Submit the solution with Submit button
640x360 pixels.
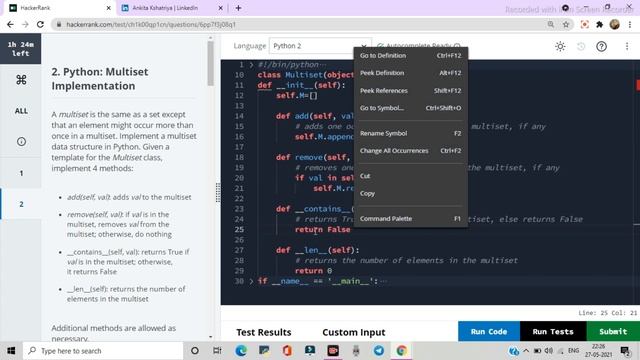click(x=613, y=331)
